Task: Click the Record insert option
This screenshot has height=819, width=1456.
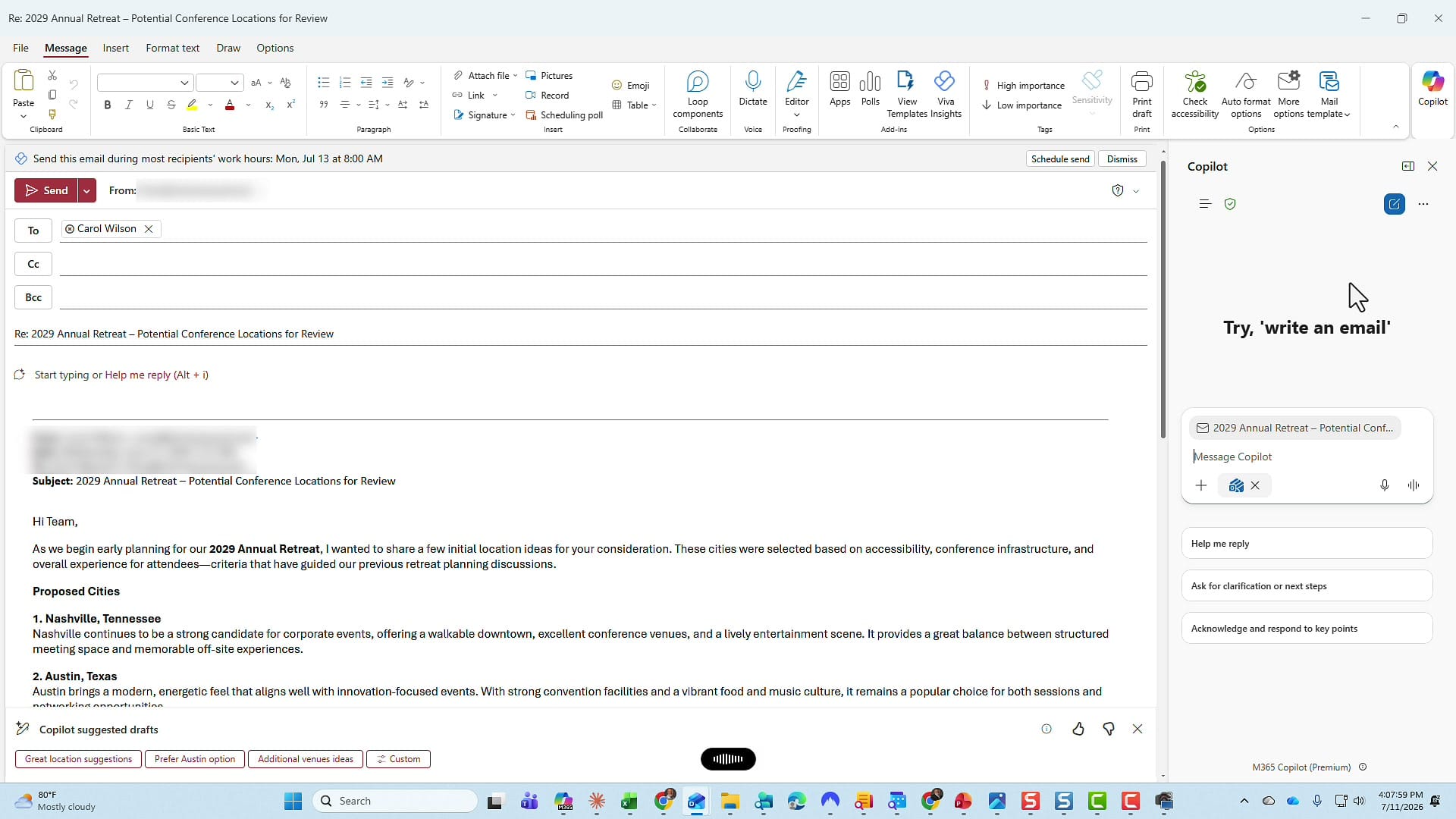Action: [548, 96]
